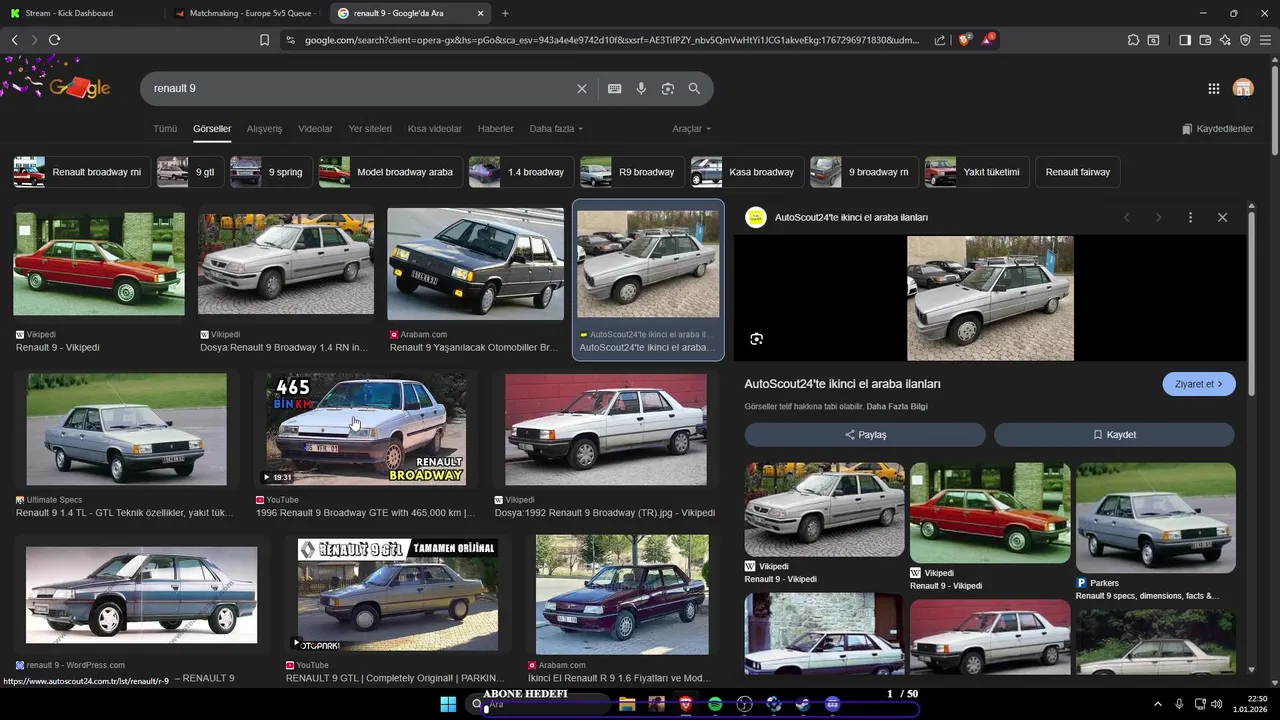Select the Kısa videolar search tab
The image size is (1280, 720).
tap(435, 129)
